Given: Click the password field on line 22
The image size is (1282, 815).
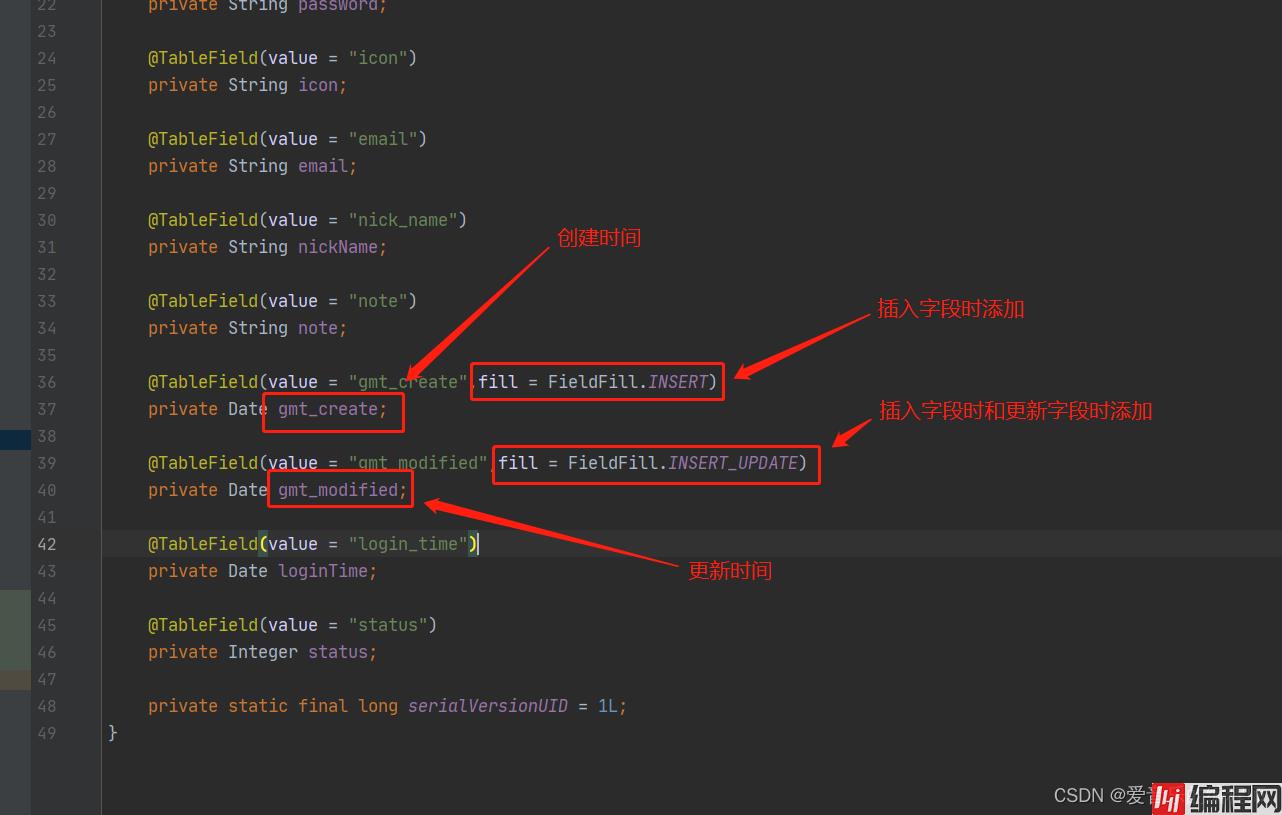Looking at the screenshot, I should click(x=338, y=6).
